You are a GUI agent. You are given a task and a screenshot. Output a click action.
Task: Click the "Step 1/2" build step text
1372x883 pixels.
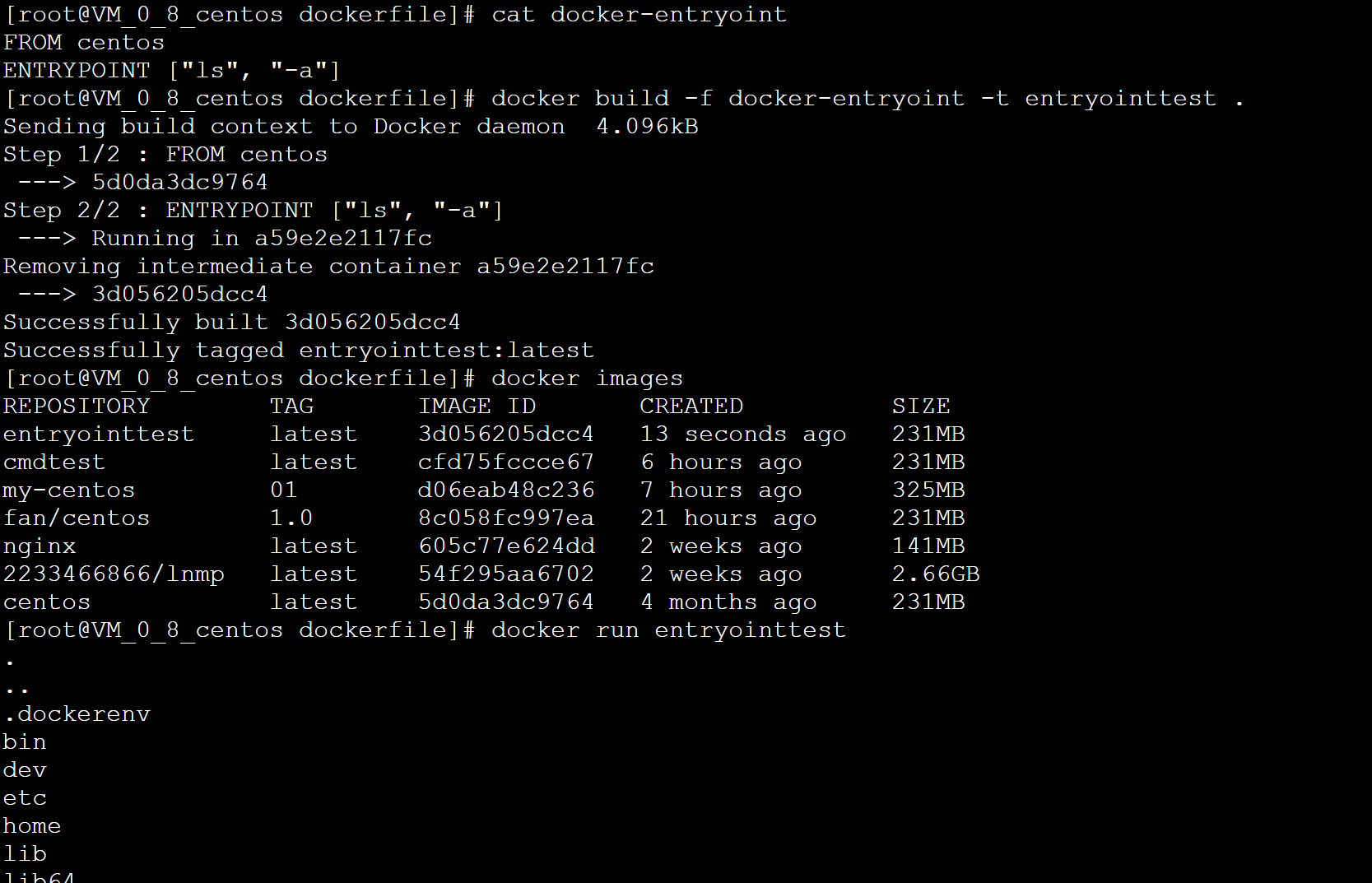61,155
